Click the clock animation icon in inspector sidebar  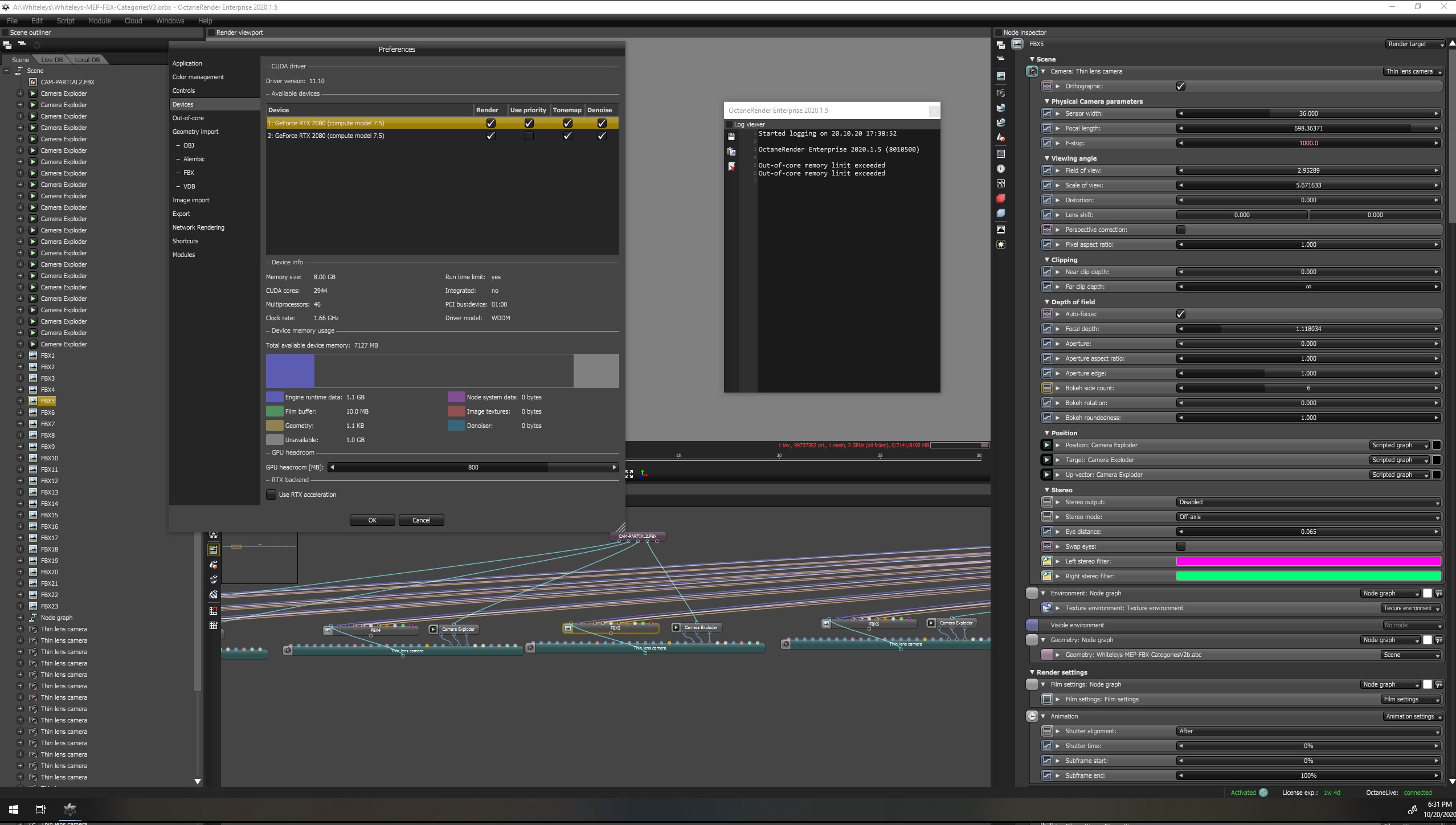pyautogui.click(x=1001, y=169)
